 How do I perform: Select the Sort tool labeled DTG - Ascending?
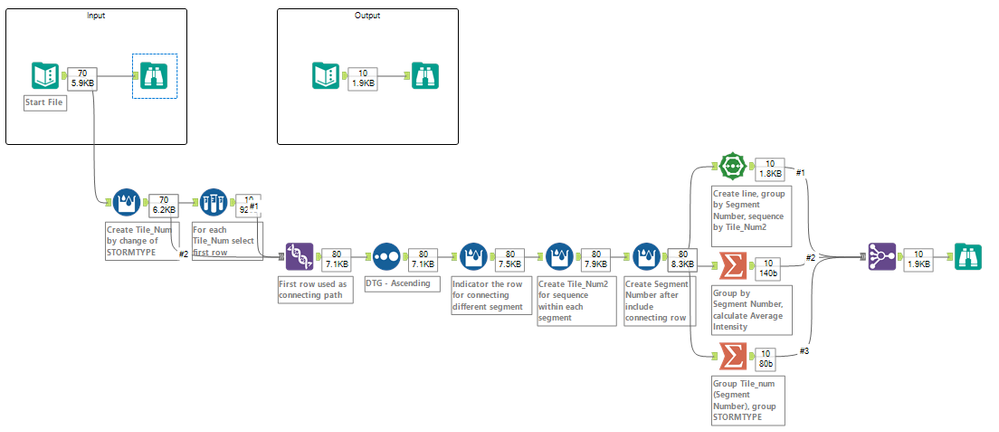point(386,256)
